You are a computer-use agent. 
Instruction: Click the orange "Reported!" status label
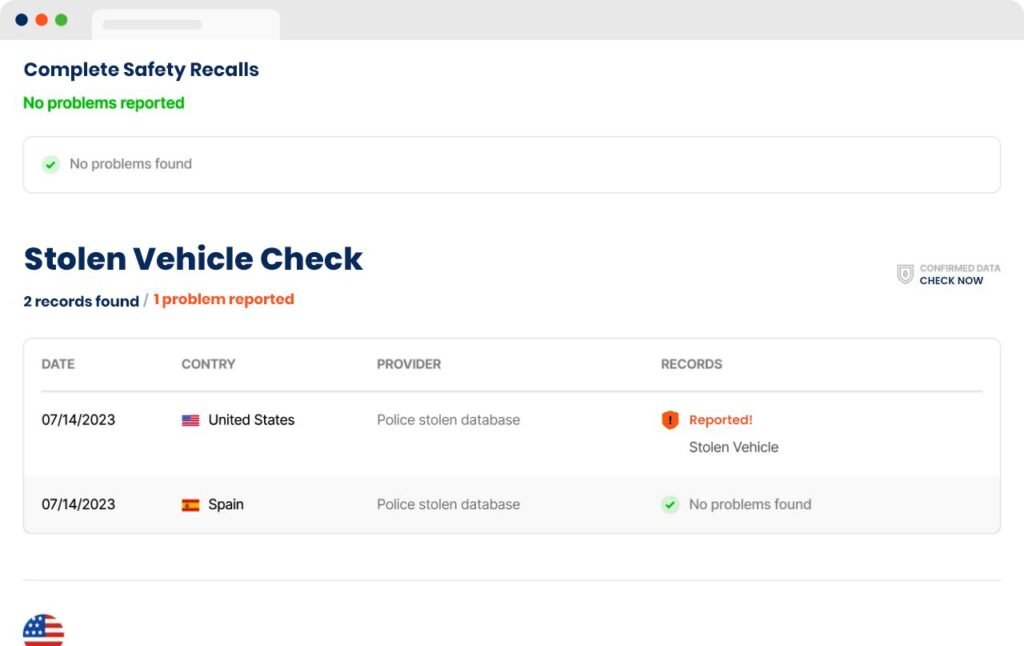[x=720, y=420]
